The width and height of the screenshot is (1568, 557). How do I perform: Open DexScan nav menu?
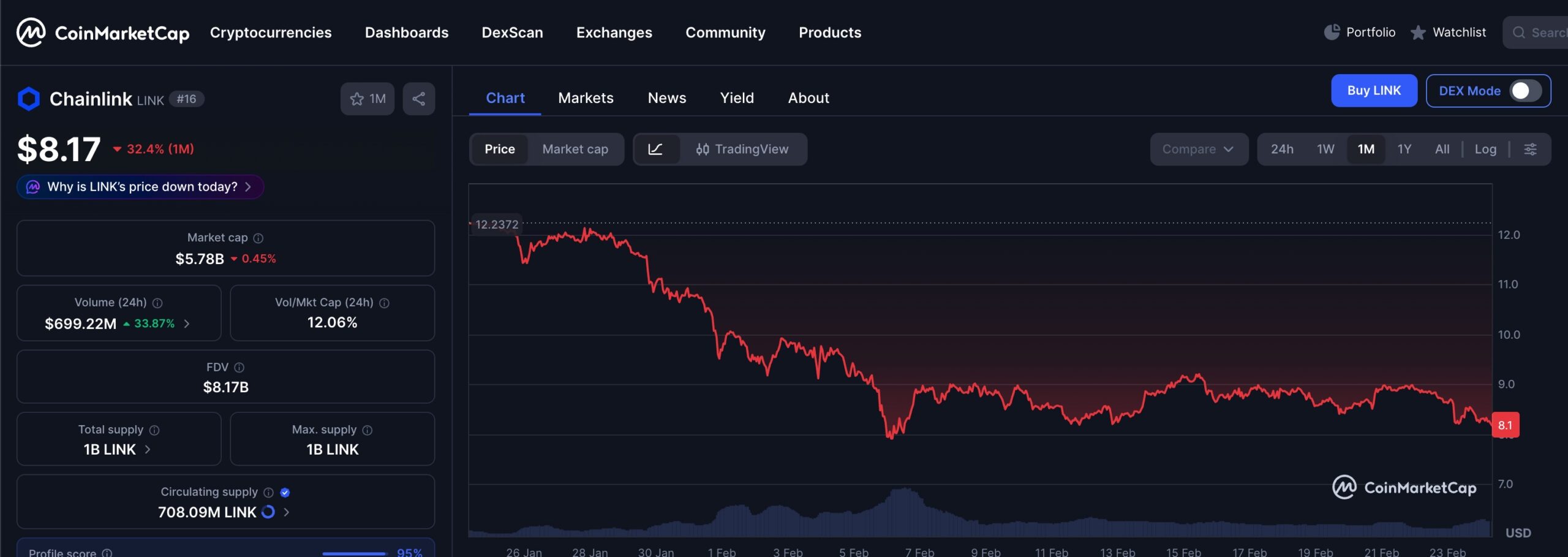coord(512,32)
